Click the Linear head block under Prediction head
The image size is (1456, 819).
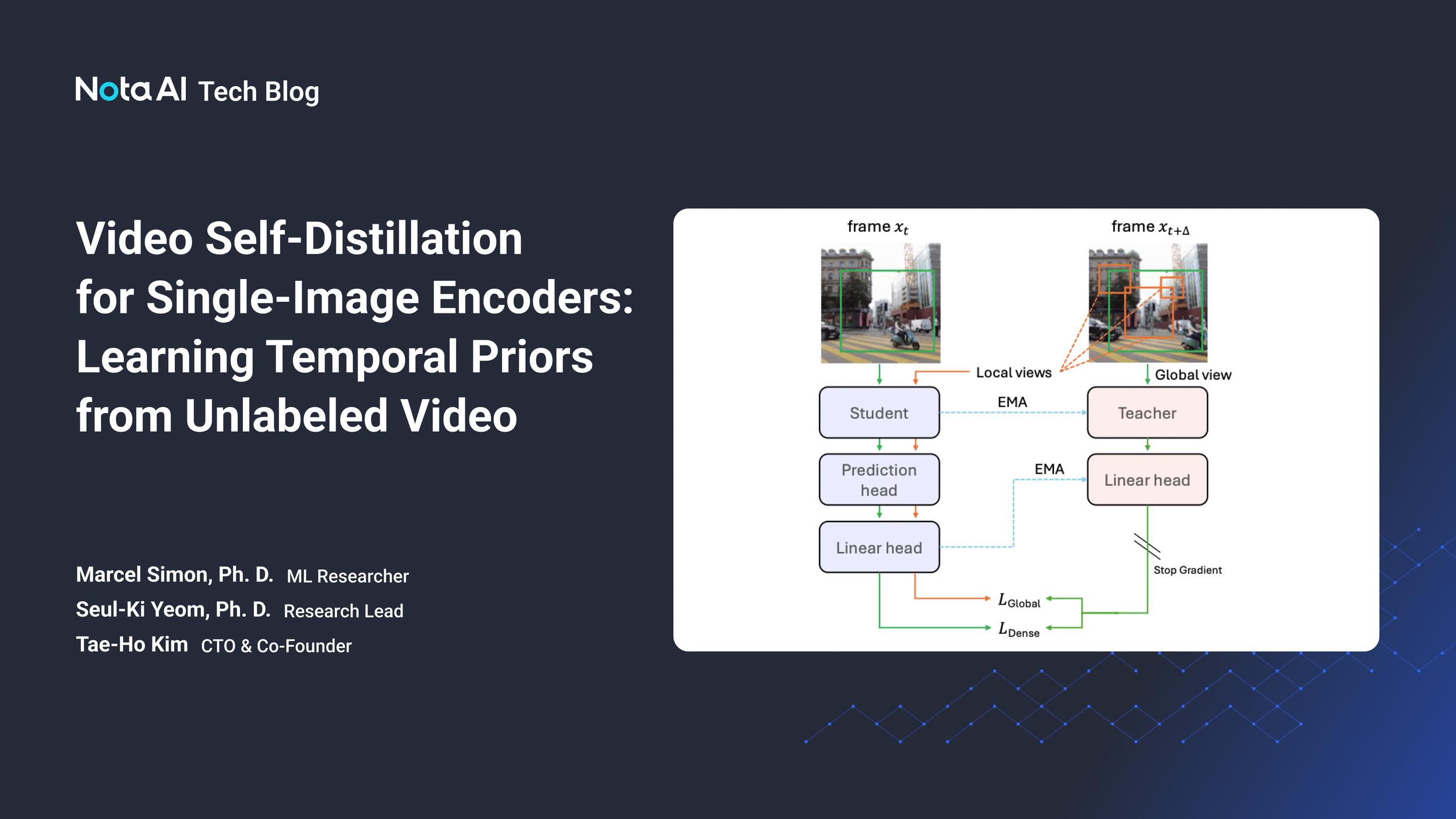point(879,547)
